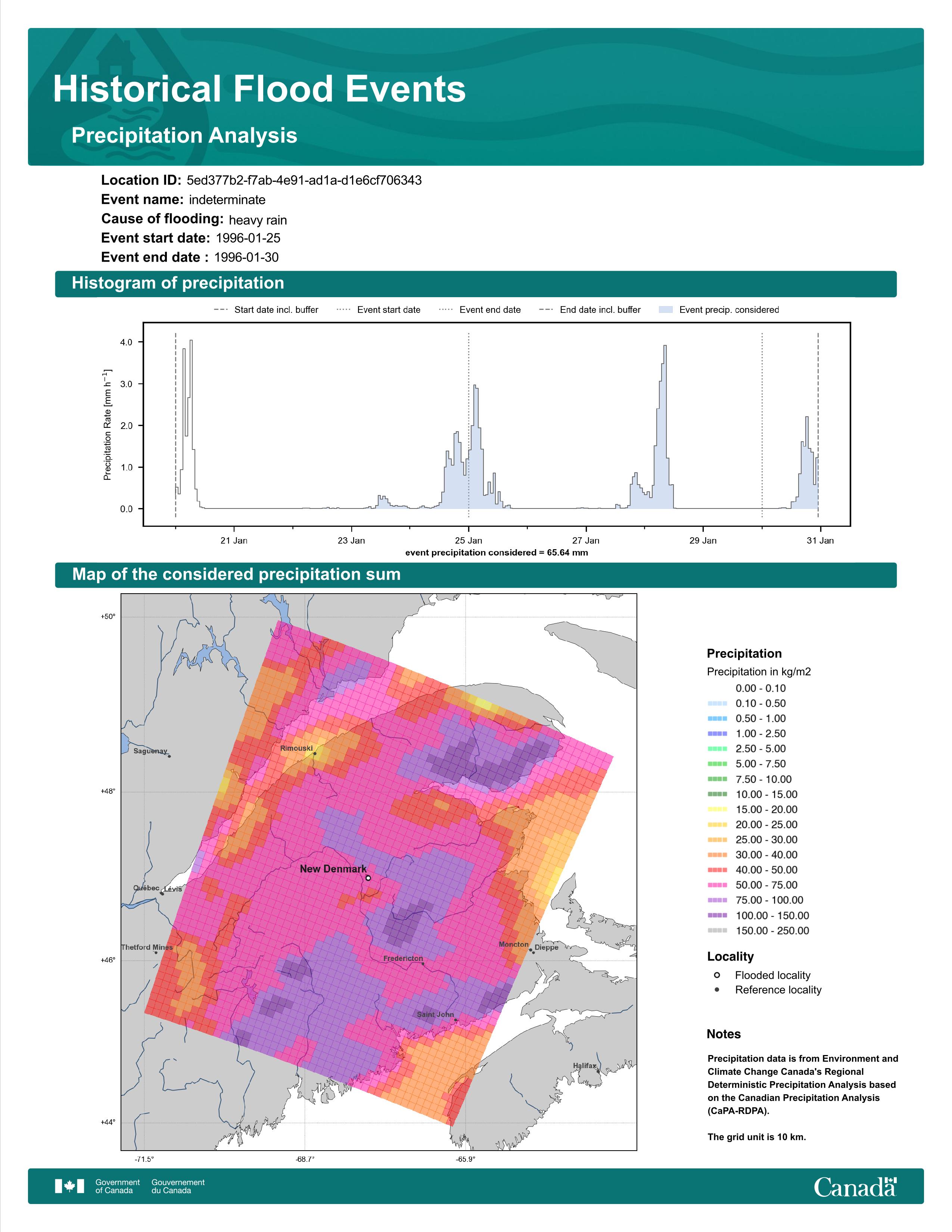The image size is (952, 1232).
Task: Click the Locality legend heading
Action: pos(730,956)
